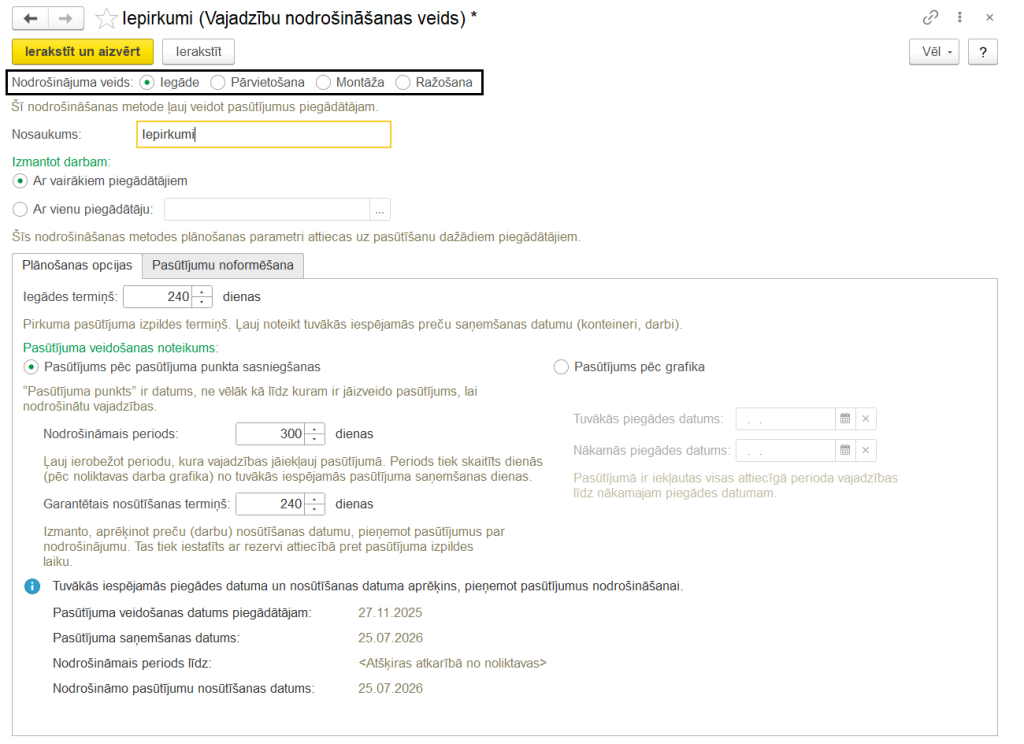Open the vertical ellipsis menu icon
The height and width of the screenshot is (744, 1024).
click(961, 17)
